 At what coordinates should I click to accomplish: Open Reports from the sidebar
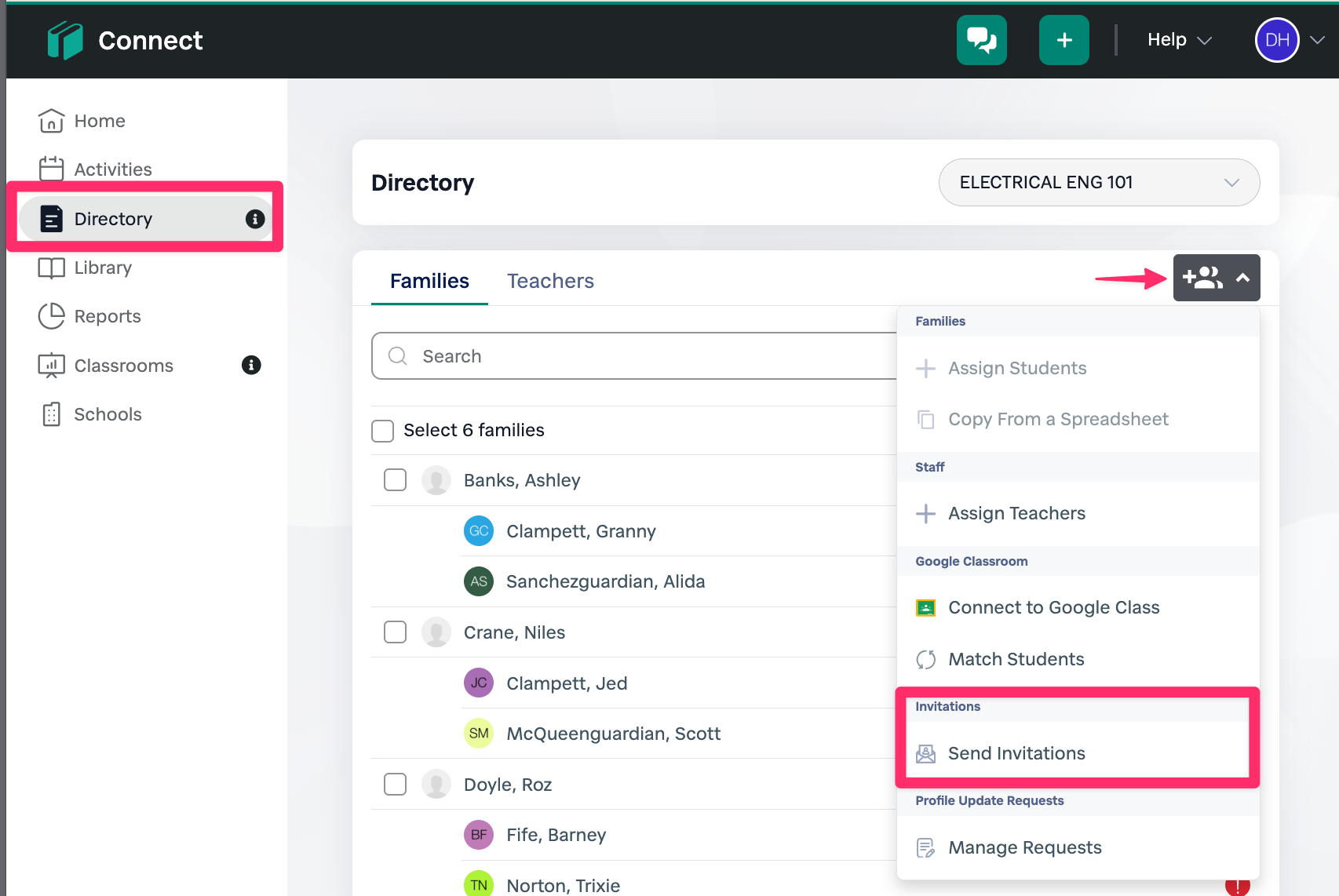(x=107, y=316)
